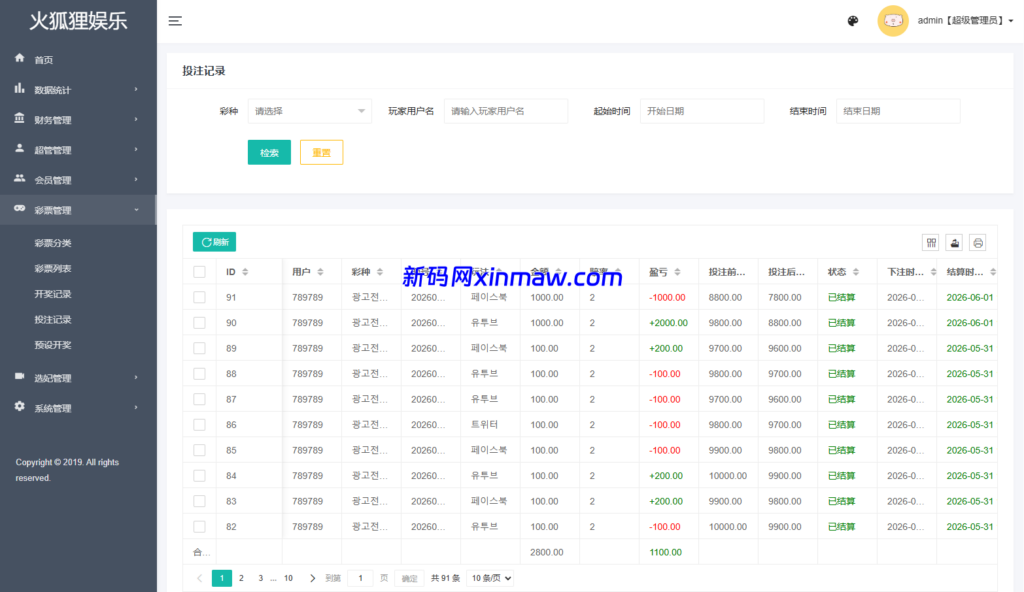The image size is (1024, 592).
Task: Click the export table icon
Action: (x=954, y=242)
